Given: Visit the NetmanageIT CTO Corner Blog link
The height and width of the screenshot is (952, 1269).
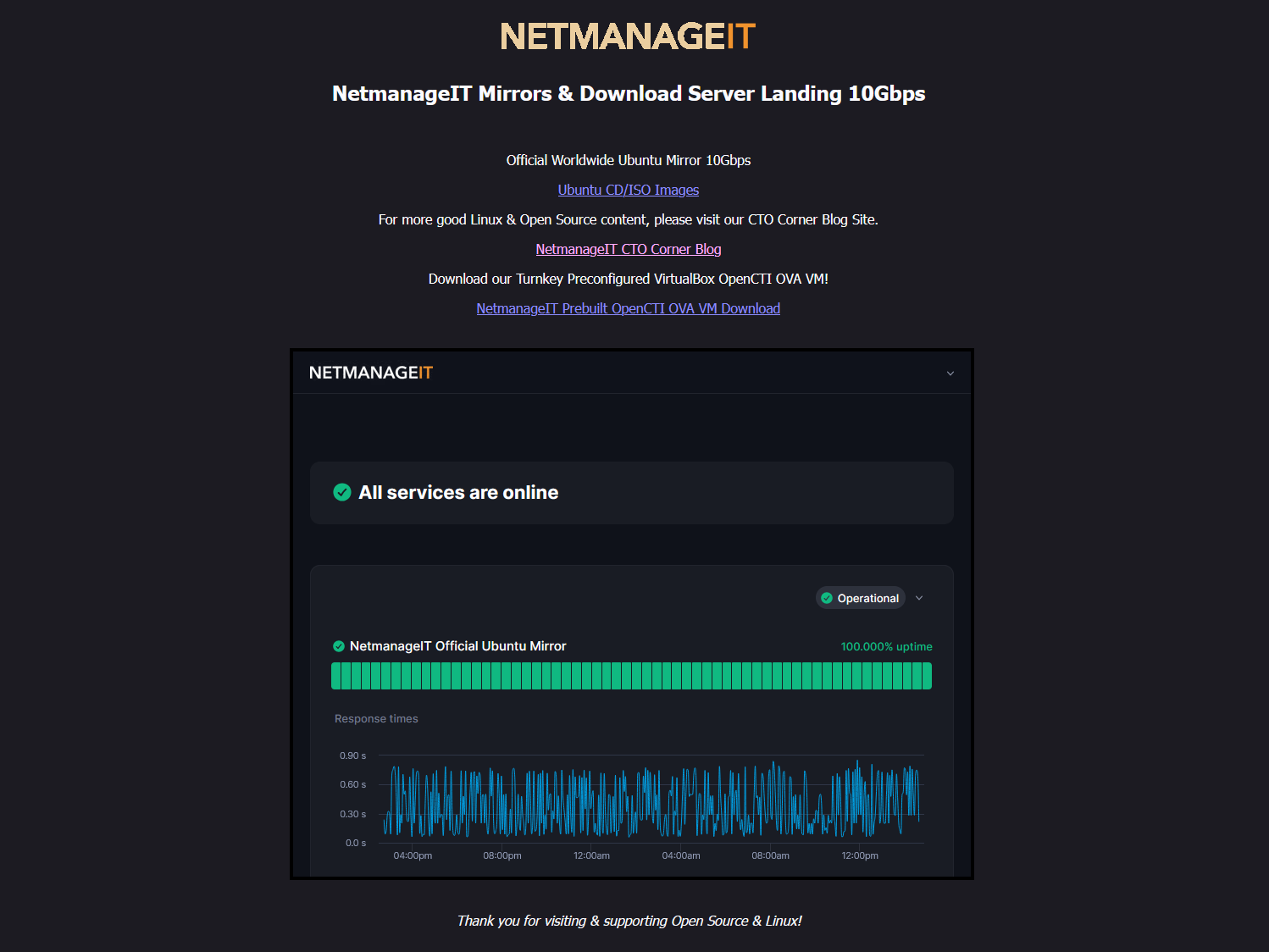Looking at the screenshot, I should pyautogui.click(x=628, y=249).
